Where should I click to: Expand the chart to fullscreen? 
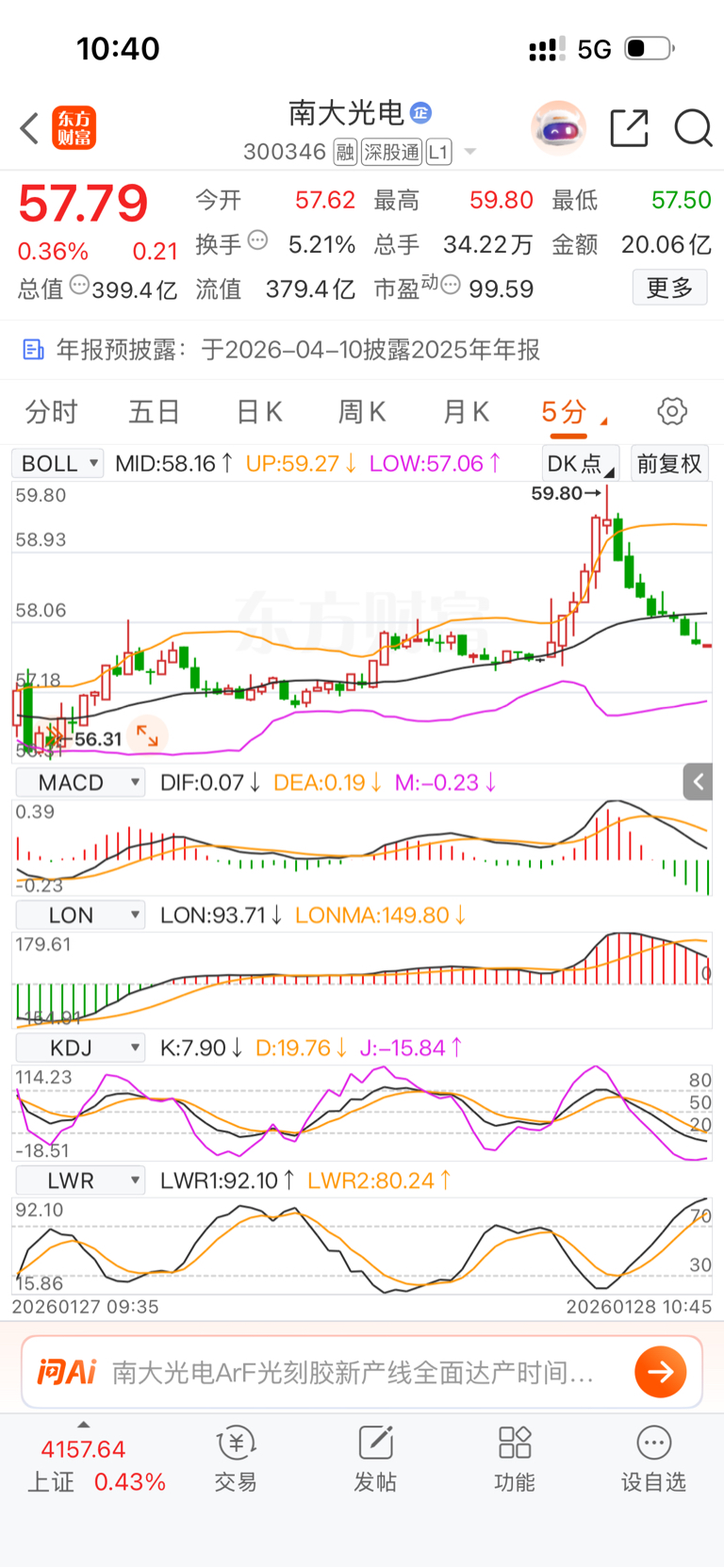147,735
